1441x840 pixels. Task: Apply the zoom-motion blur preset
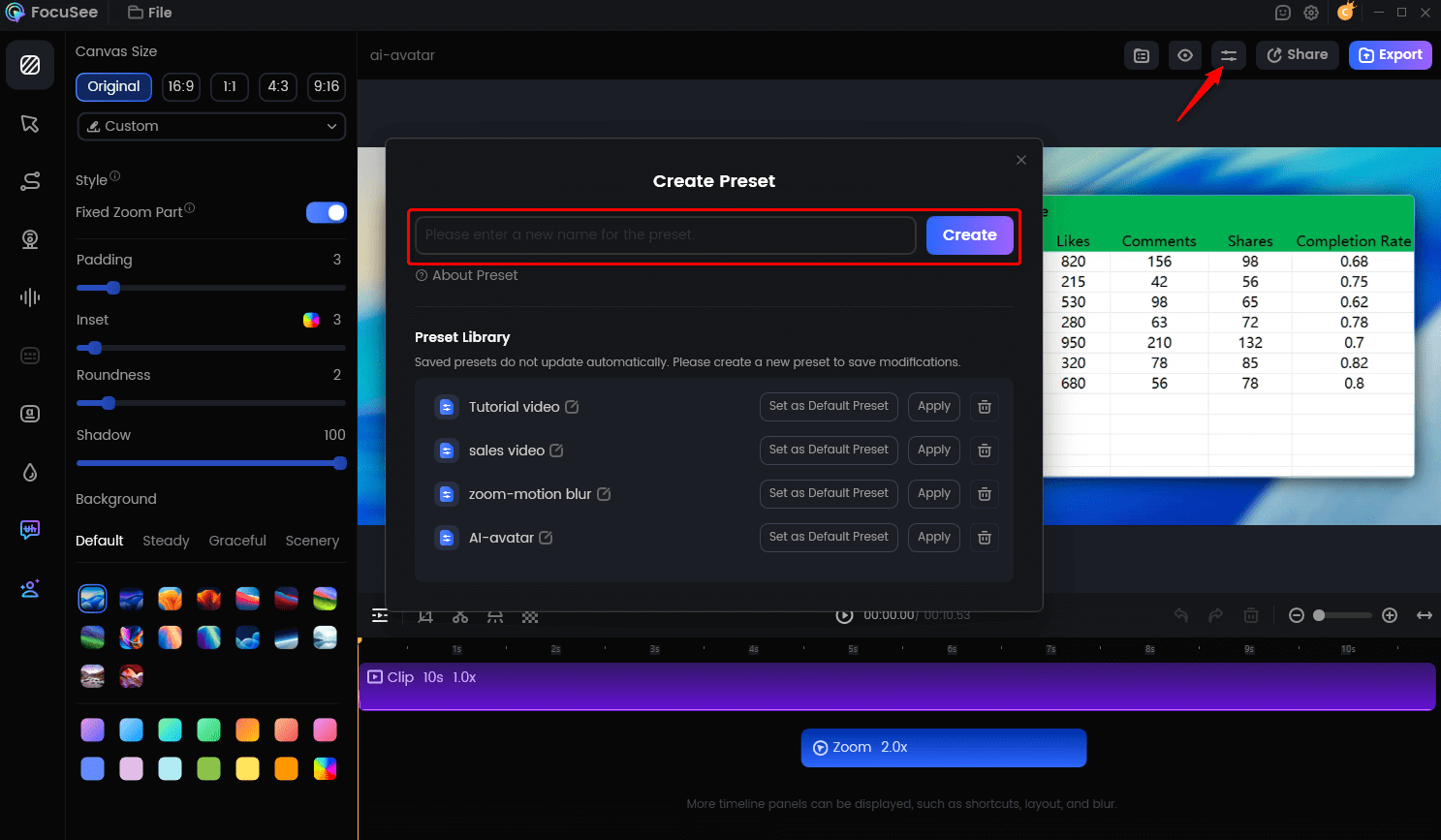pos(932,494)
